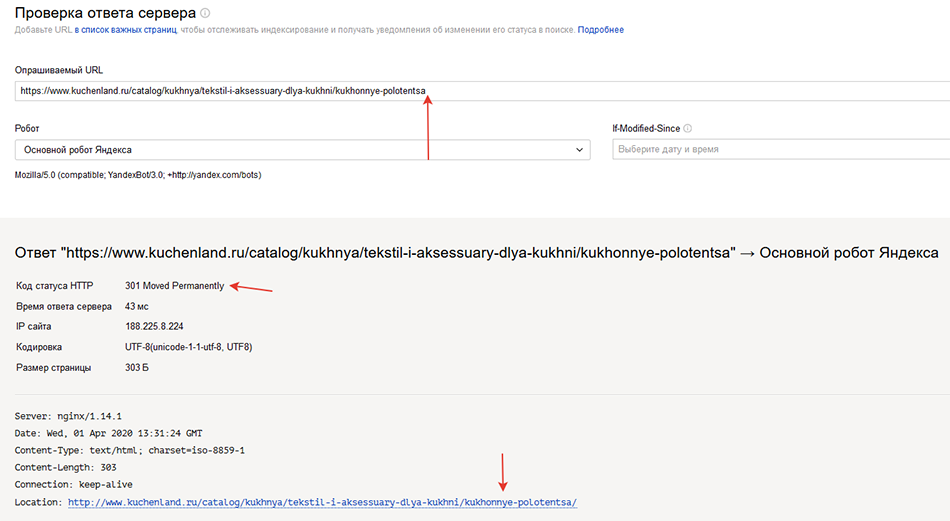
Task: Click the Connection: keep-alive header line
Action: pyautogui.click(x=73, y=484)
